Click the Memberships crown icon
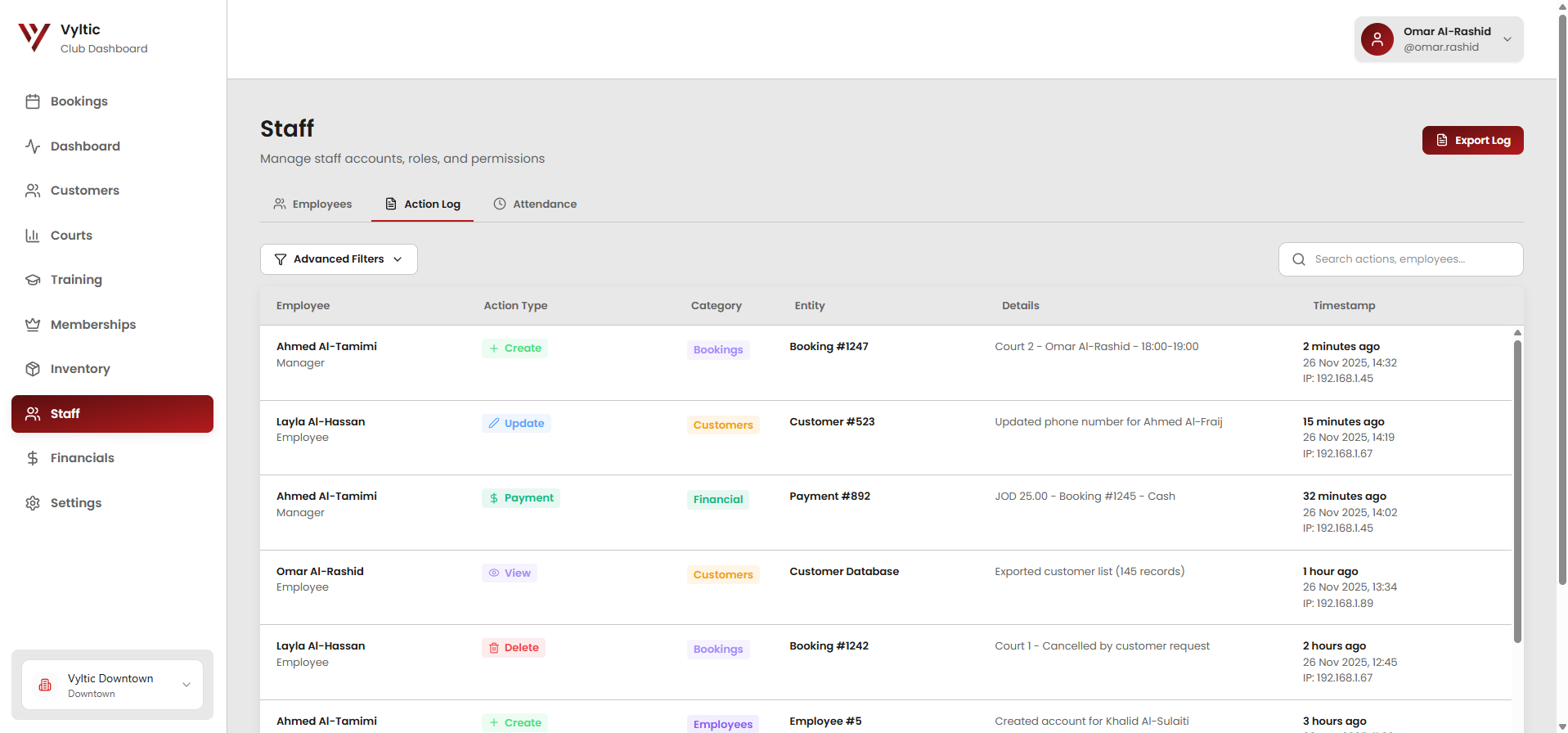Image resolution: width=1568 pixels, height=733 pixels. (33, 325)
